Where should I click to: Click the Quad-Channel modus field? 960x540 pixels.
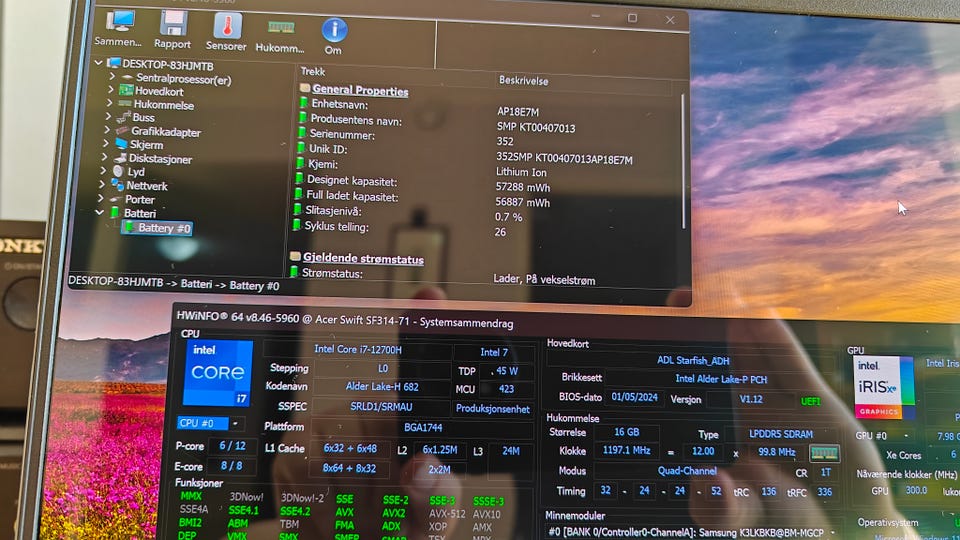(687, 471)
